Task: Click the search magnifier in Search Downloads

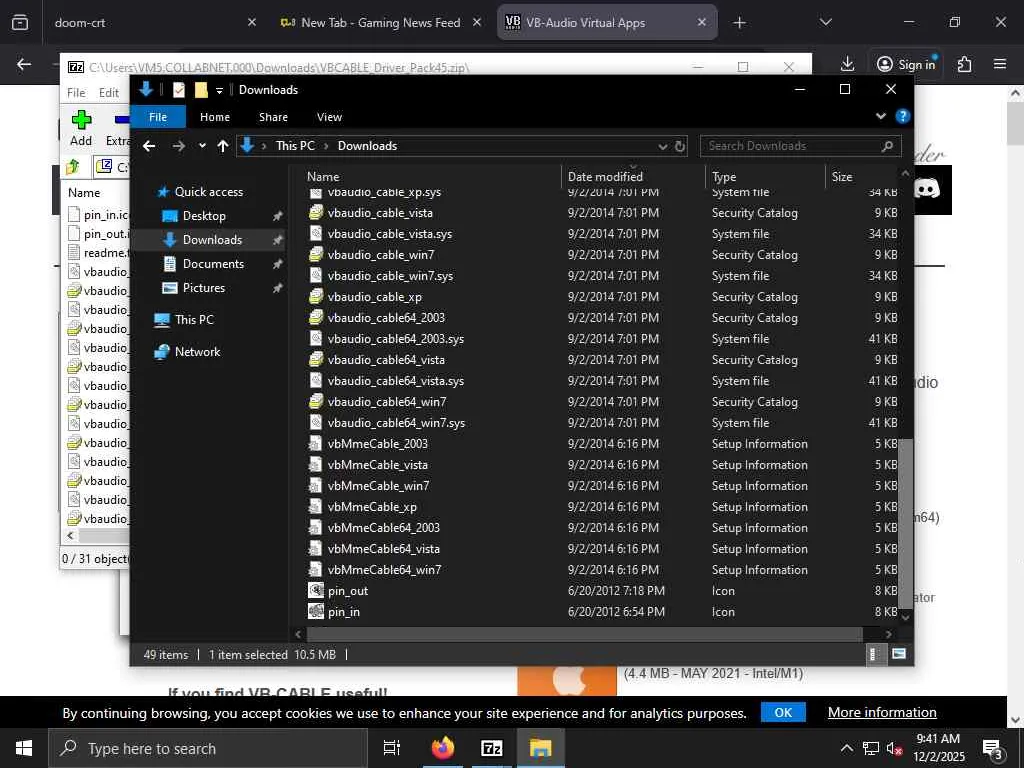Action: [887, 146]
